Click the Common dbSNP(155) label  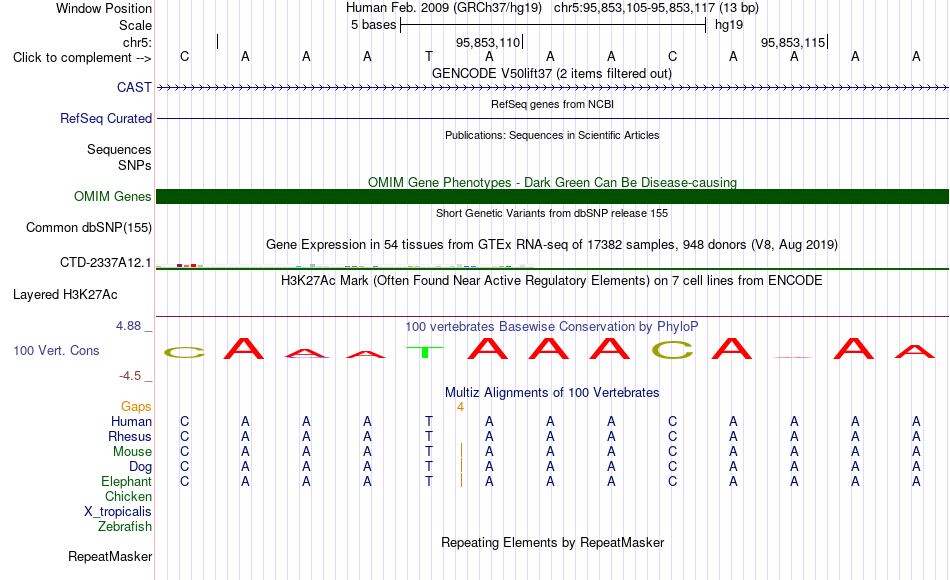[x=89, y=227]
